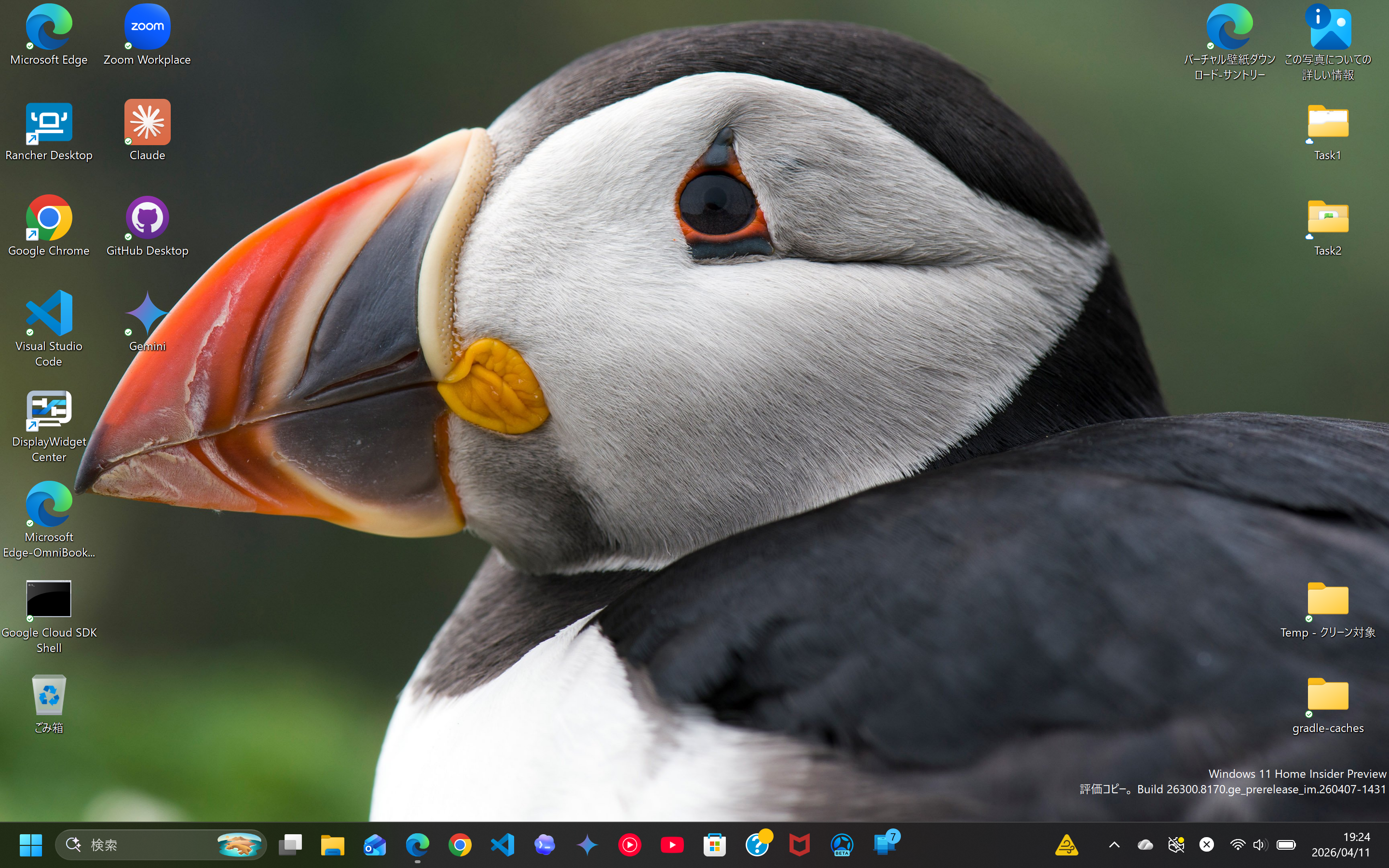Open Microsoft Store from taskbar

coord(715,844)
